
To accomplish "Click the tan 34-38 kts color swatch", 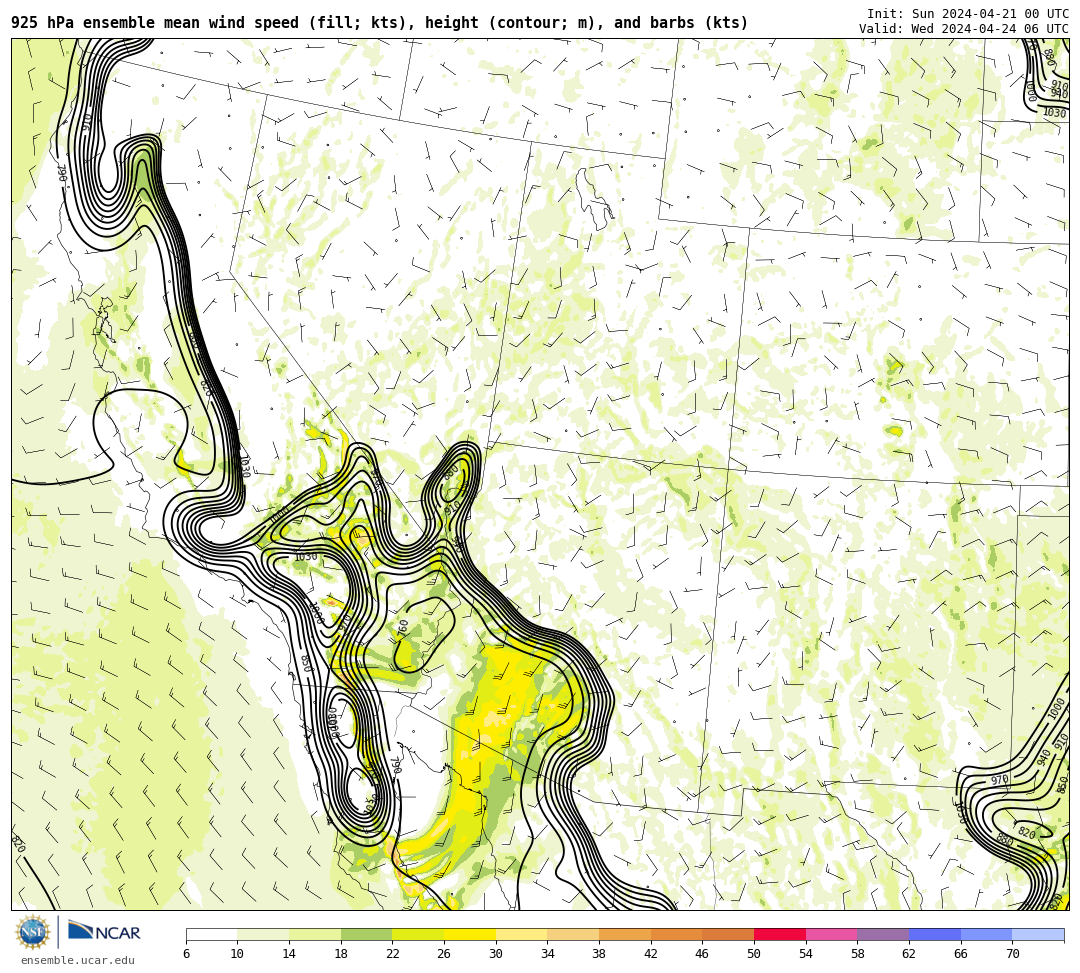I will tap(573, 934).
